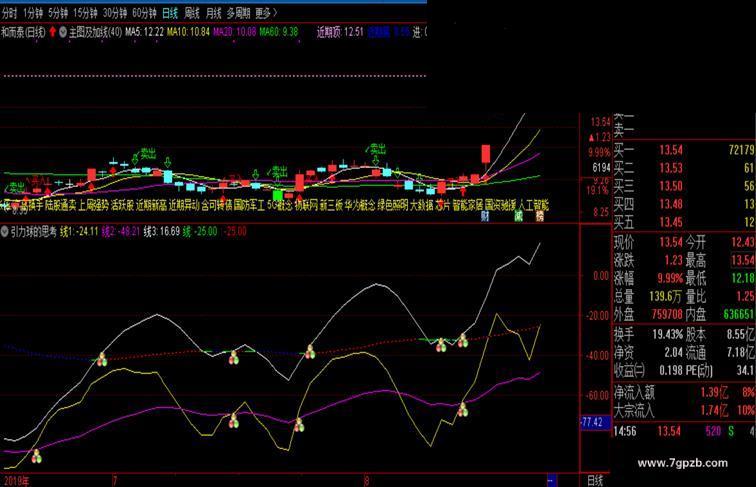Click the red up-arrow icon beside 和而泰(日线)
The width and height of the screenshot is (756, 487).
pos(53,32)
